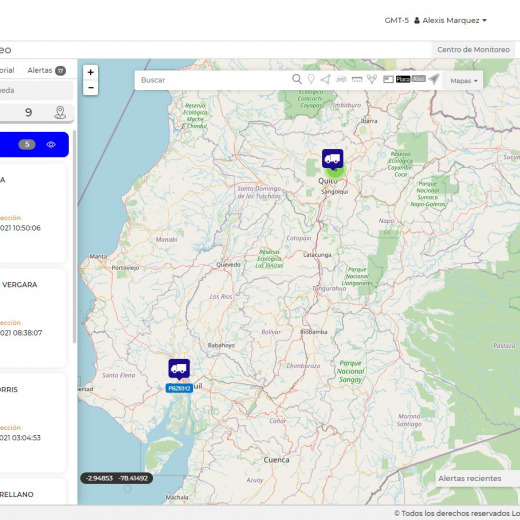Image resolution: width=520 pixels, height=520 pixels.
Task: Select the location pin tool in map toolbar
Action: [311, 79]
